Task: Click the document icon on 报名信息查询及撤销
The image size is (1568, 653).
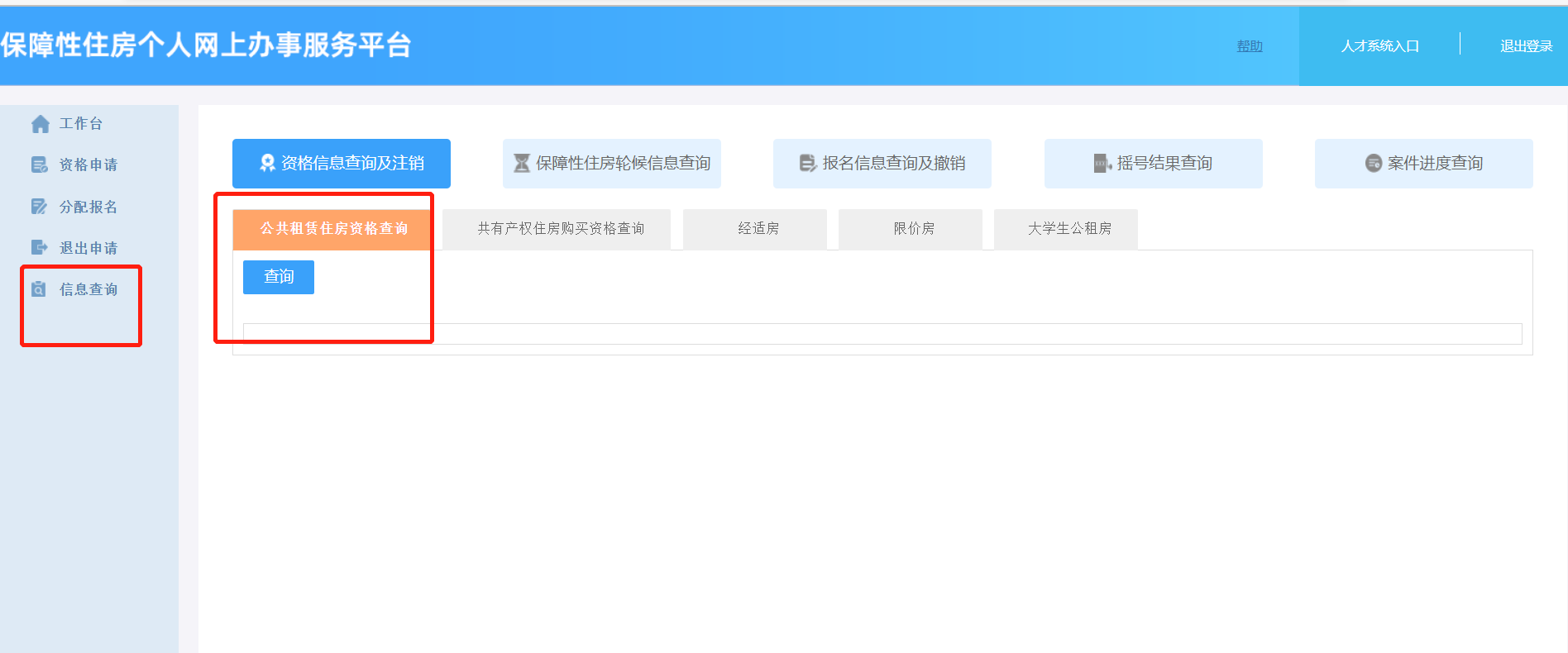Action: click(807, 164)
